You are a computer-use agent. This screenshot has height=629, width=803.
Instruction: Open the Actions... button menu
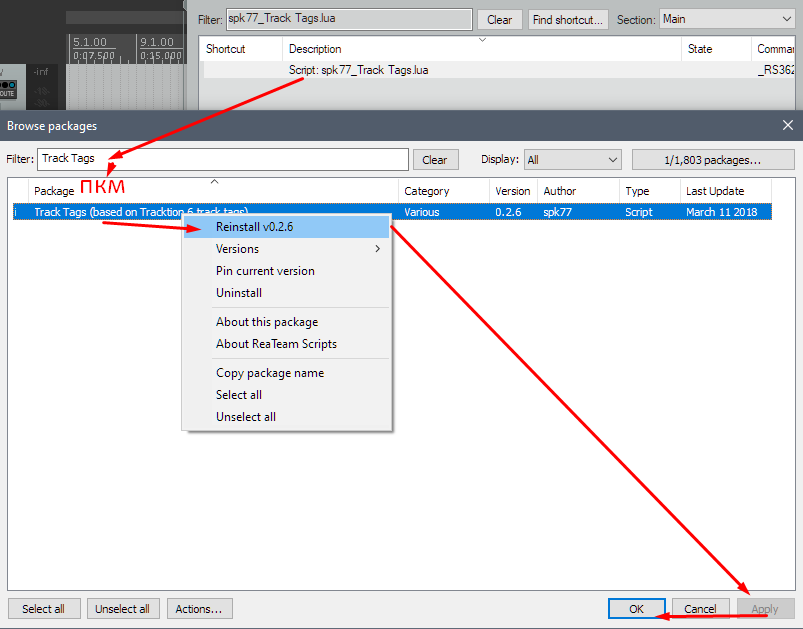[x=199, y=609]
